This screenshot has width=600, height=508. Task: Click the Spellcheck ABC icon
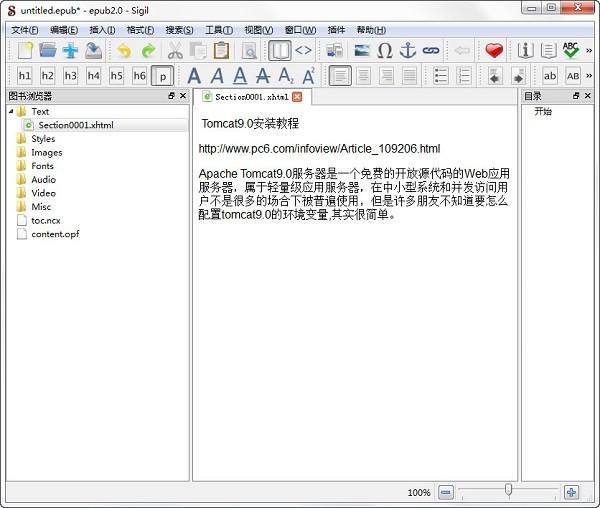tap(571, 50)
